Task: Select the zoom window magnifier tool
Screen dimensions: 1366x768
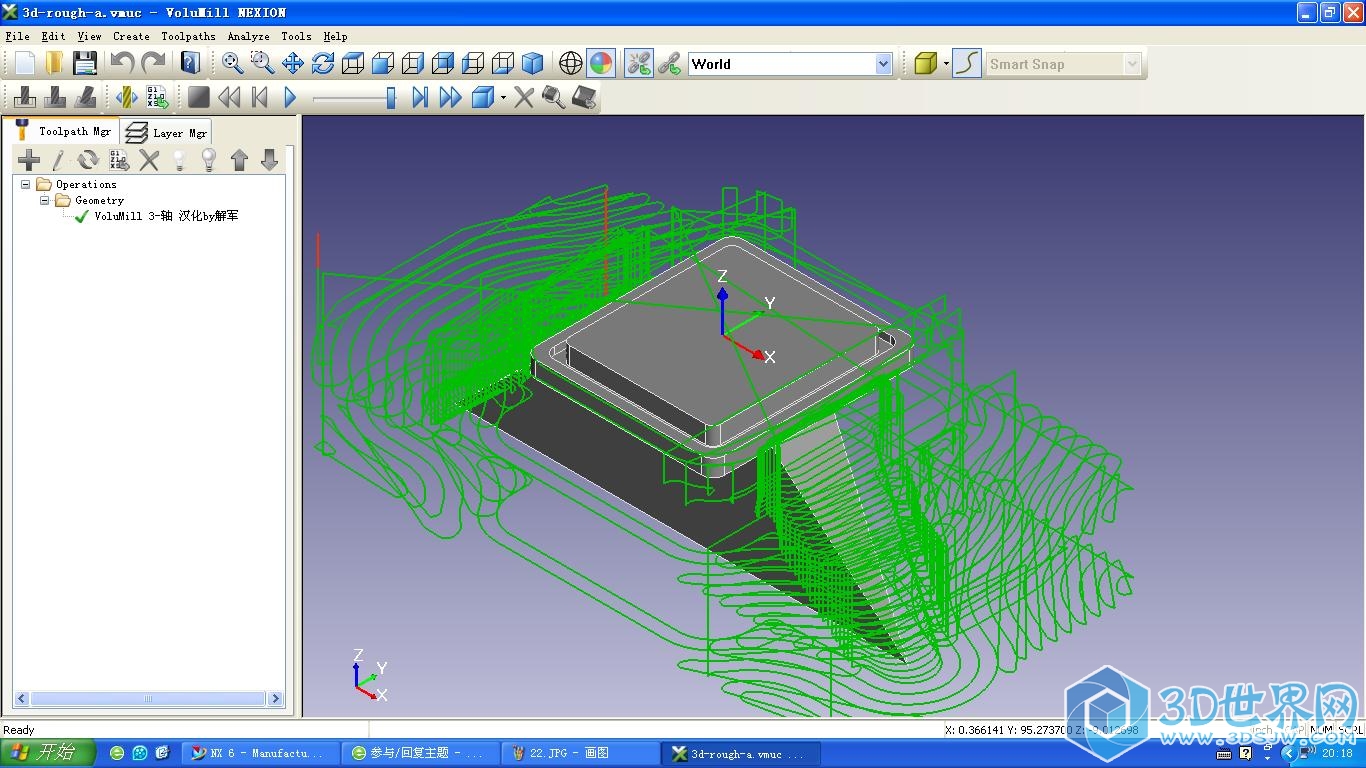Action: coord(262,63)
